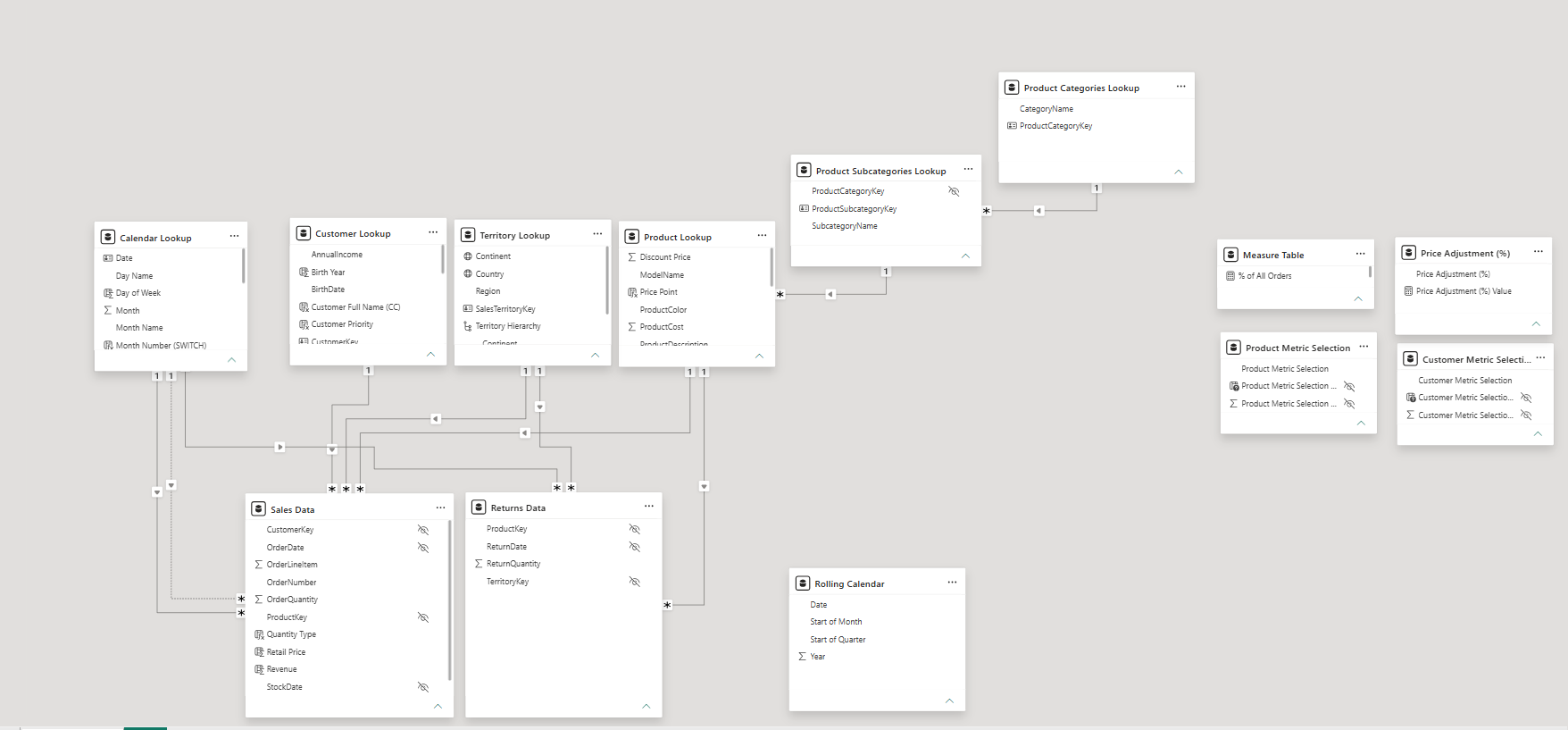Click the Sales Data fields scrollbar
Image resolution: width=1568 pixels, height=730 pixels.
[449, 600]
